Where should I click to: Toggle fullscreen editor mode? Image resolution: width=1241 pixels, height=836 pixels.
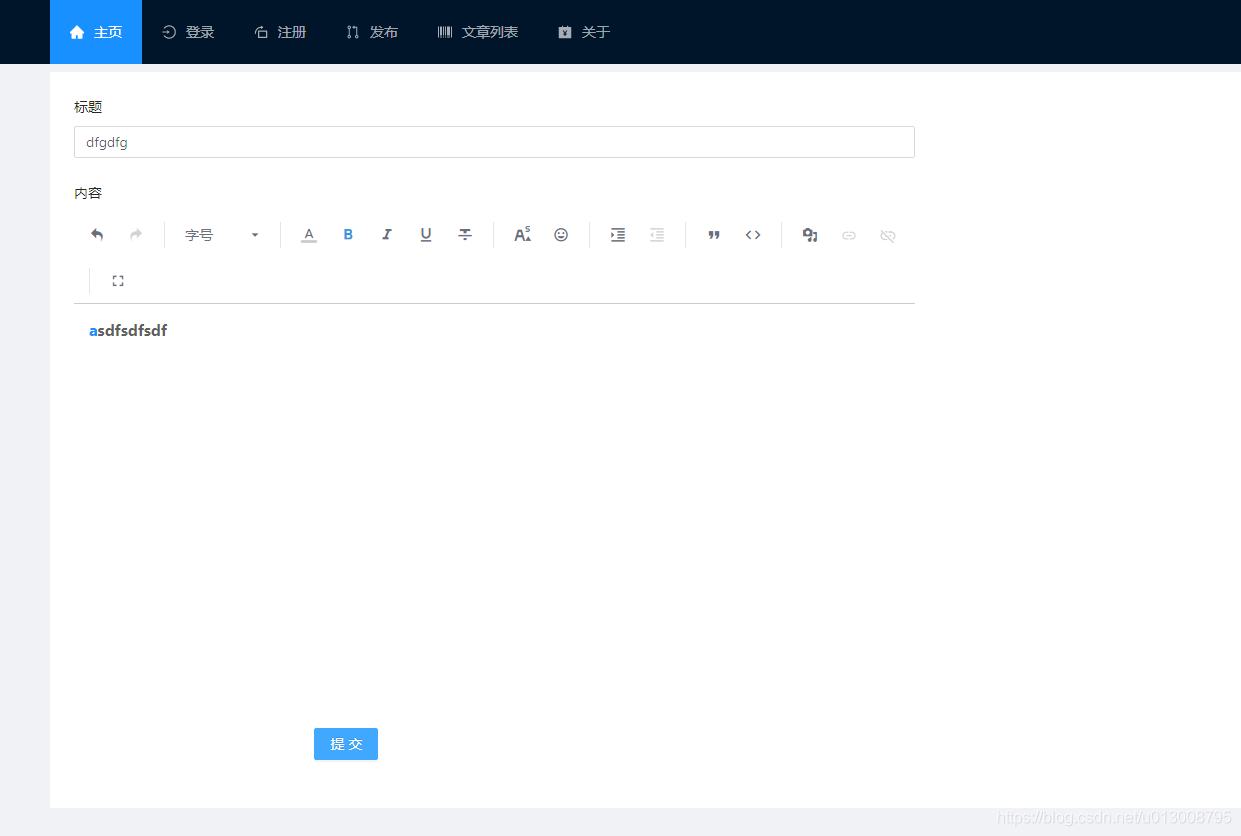pyautogui.click(x=118, y=281)
